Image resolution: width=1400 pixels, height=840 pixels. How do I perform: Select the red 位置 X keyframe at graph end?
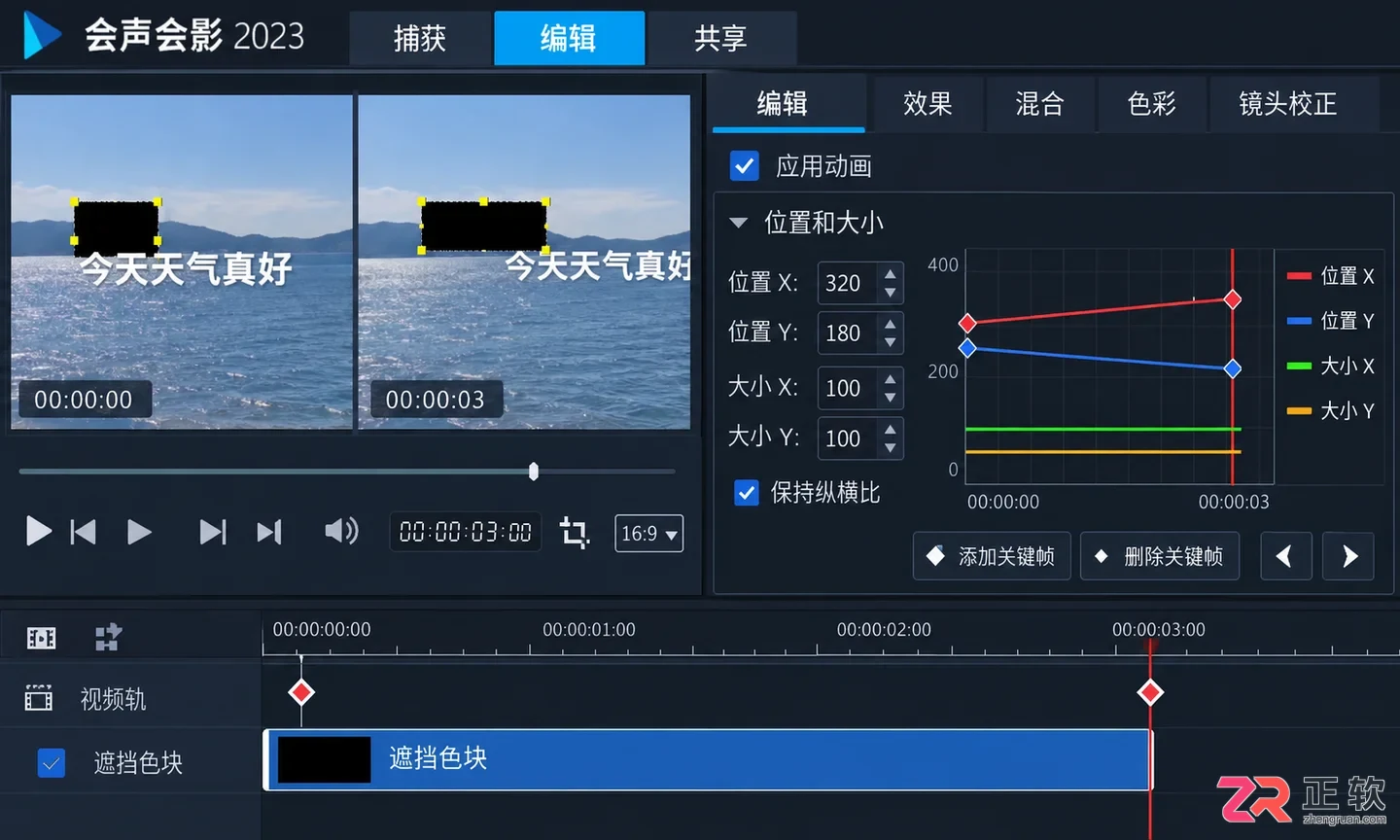1232,299
